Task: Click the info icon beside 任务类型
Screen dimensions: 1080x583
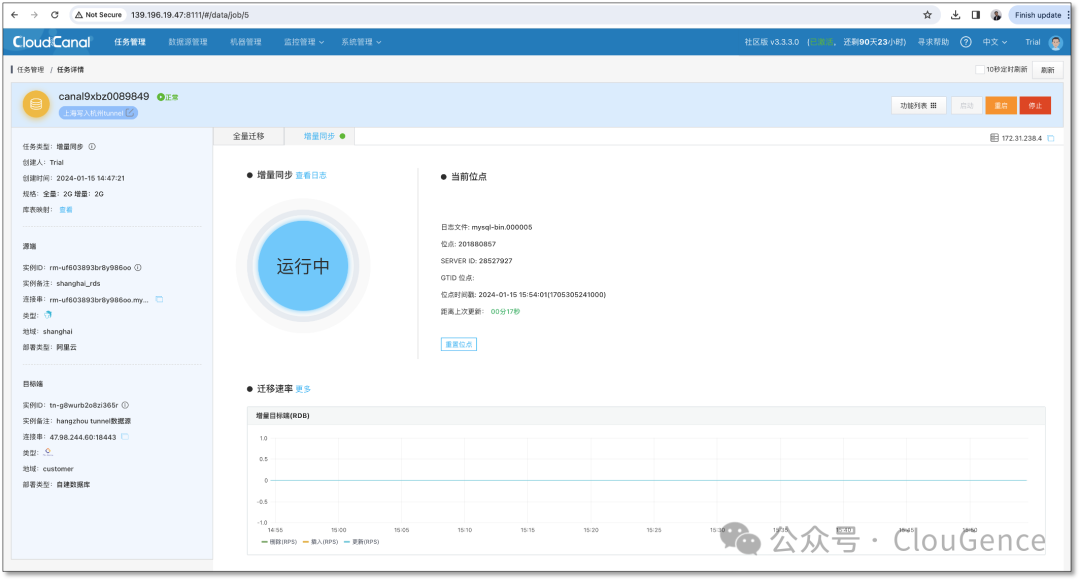Action: (x=92, y=147)
